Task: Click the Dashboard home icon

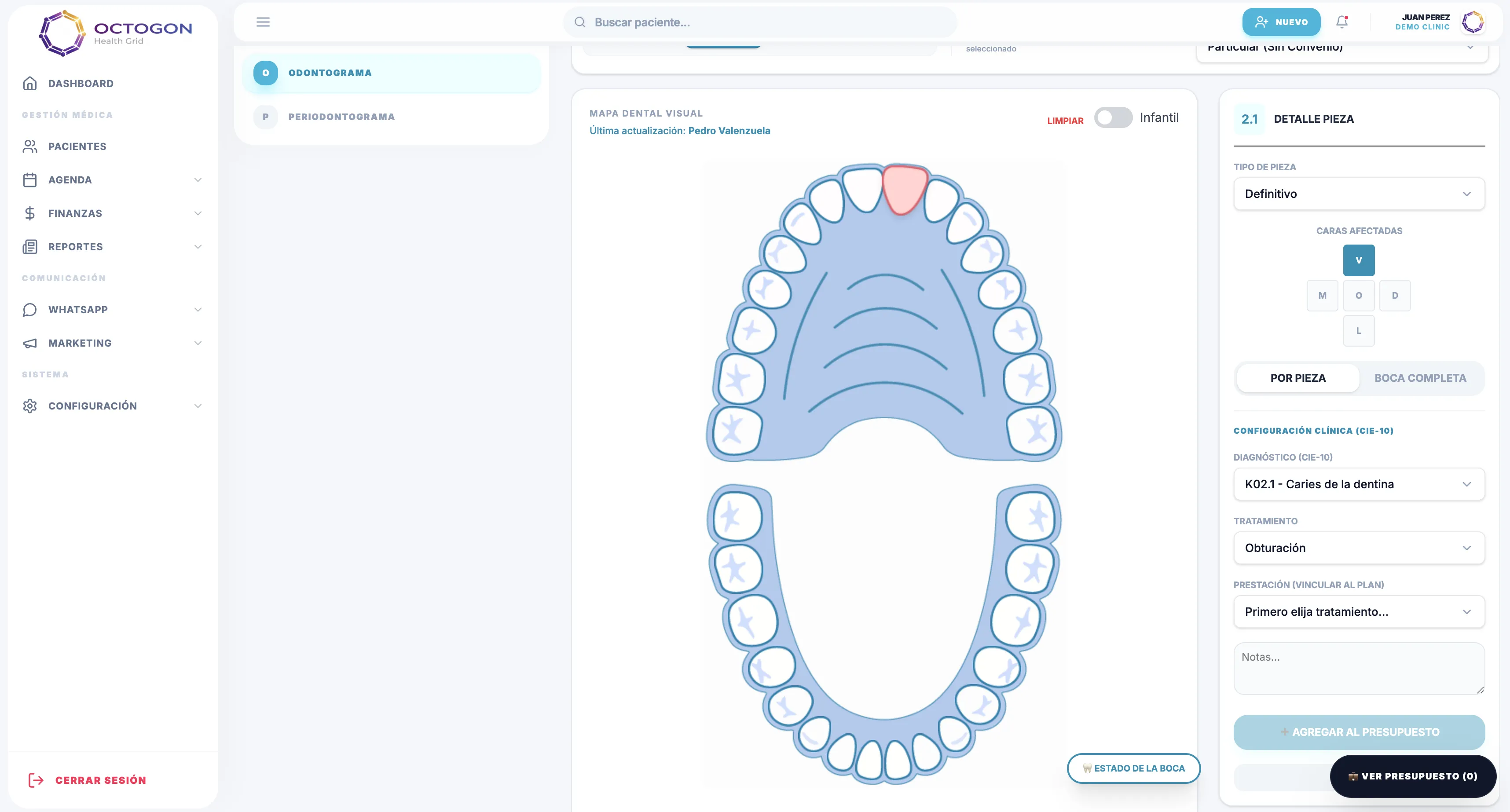Action: pyautogui.click(x=30, y=83)
